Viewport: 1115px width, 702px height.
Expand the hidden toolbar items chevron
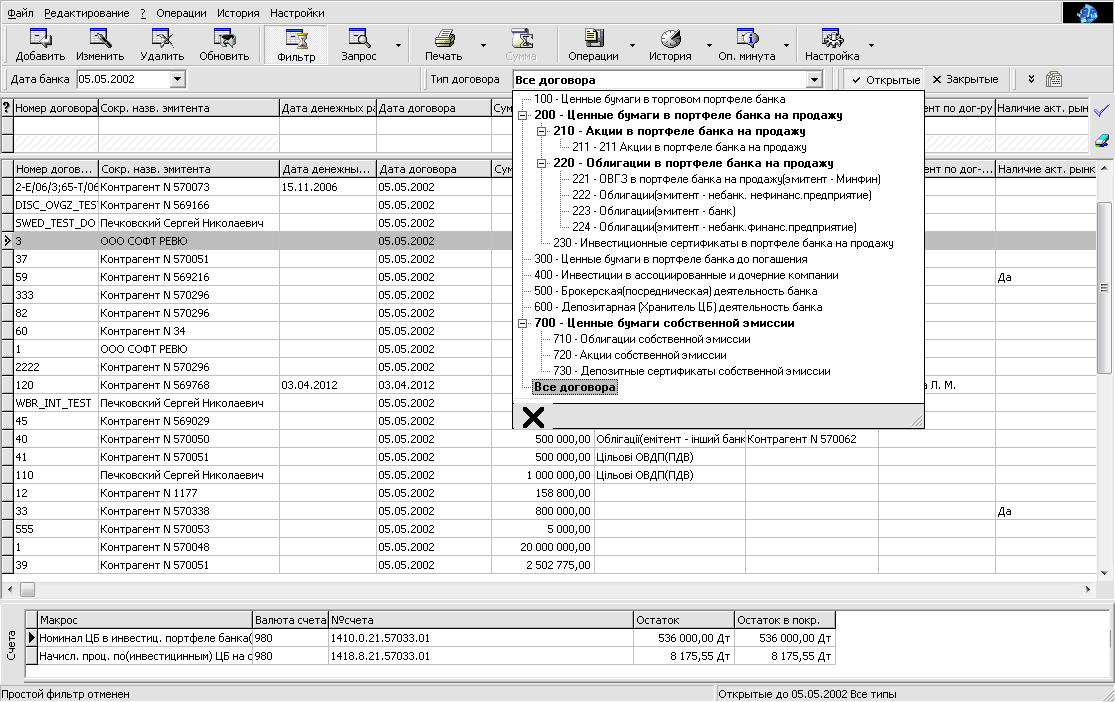tap(1031, 79)
